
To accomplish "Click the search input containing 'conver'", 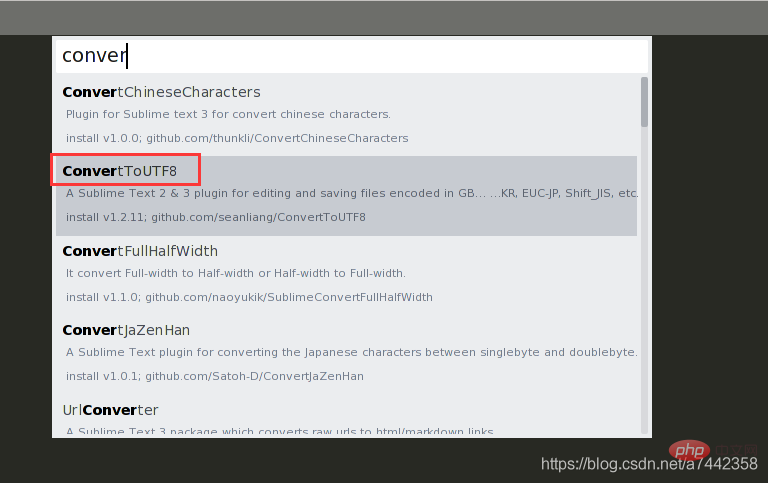I will [352, 55].
